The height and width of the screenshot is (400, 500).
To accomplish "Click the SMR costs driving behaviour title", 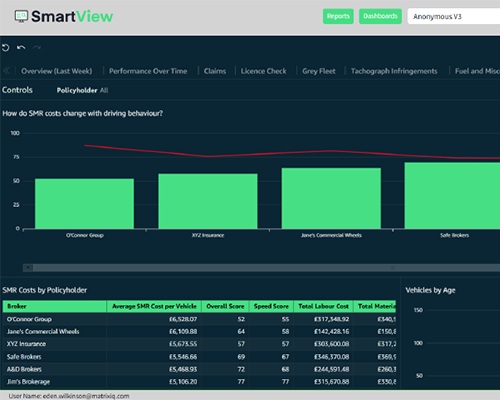I will tap(83, 113).
